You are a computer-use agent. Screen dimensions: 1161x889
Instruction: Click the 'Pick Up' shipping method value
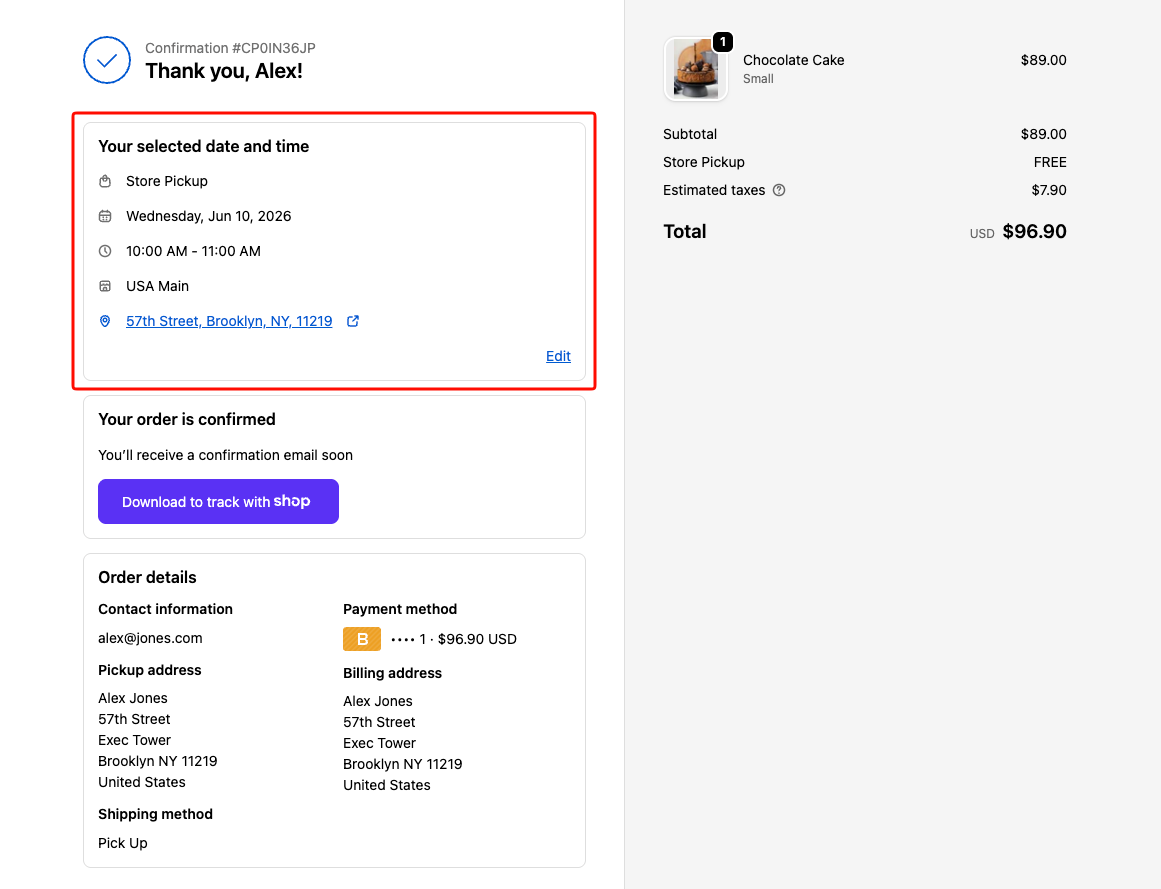(123, 843)
